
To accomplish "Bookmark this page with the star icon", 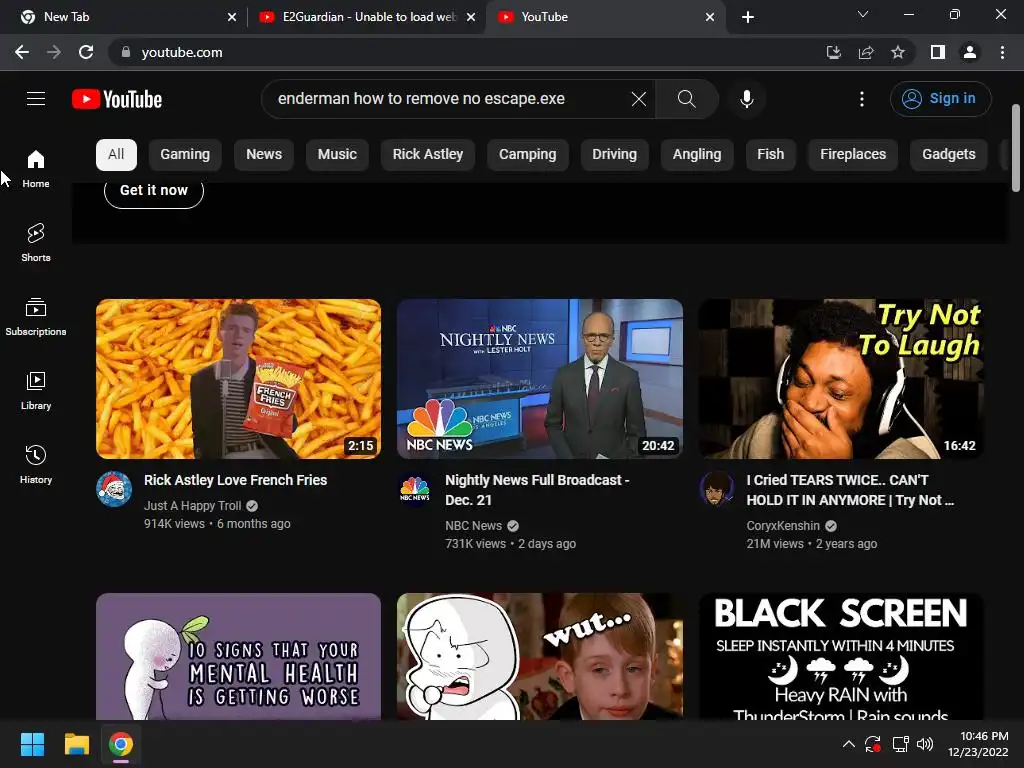I will 898,52.
